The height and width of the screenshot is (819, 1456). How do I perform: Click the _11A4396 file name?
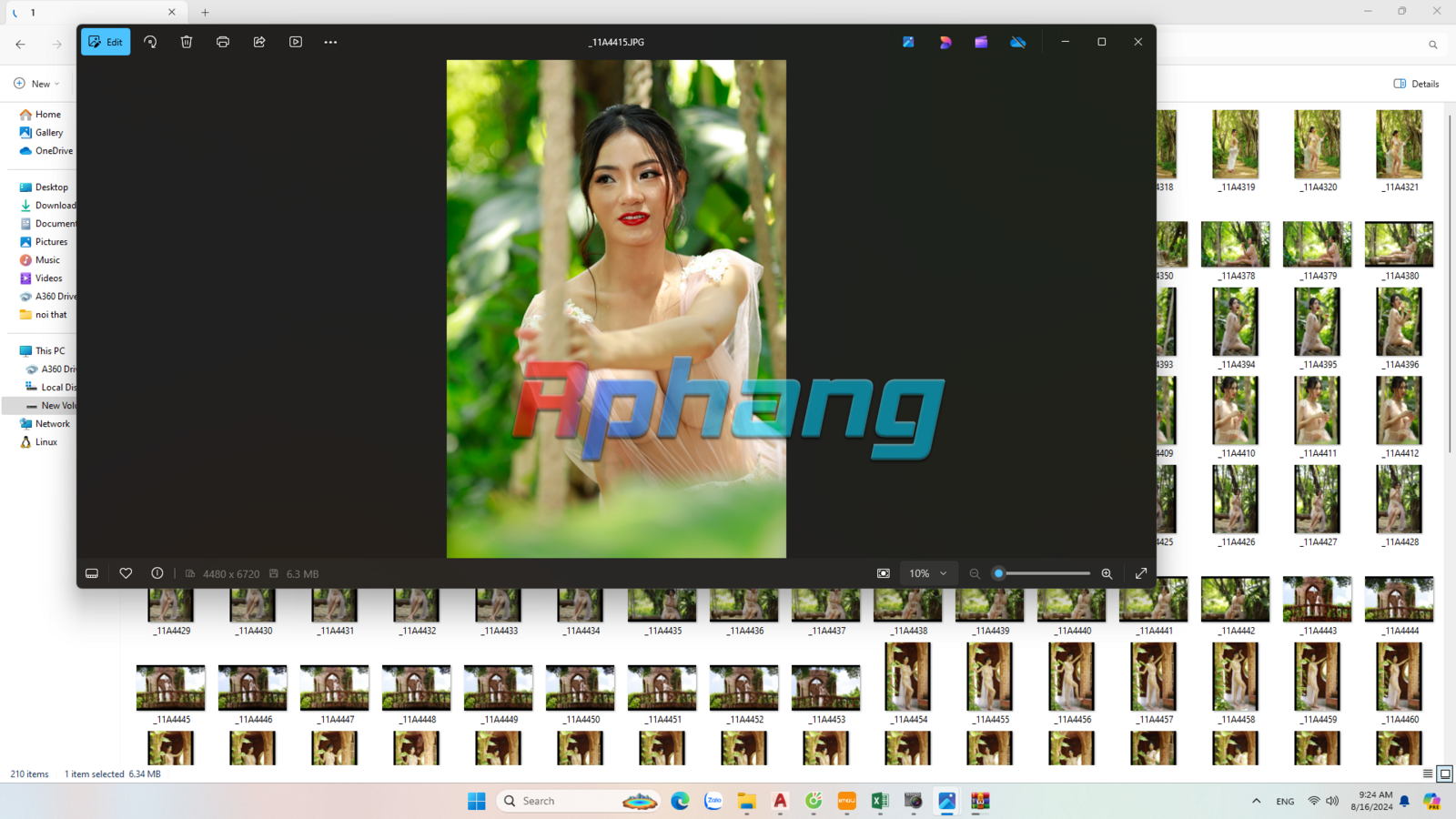1400,365
